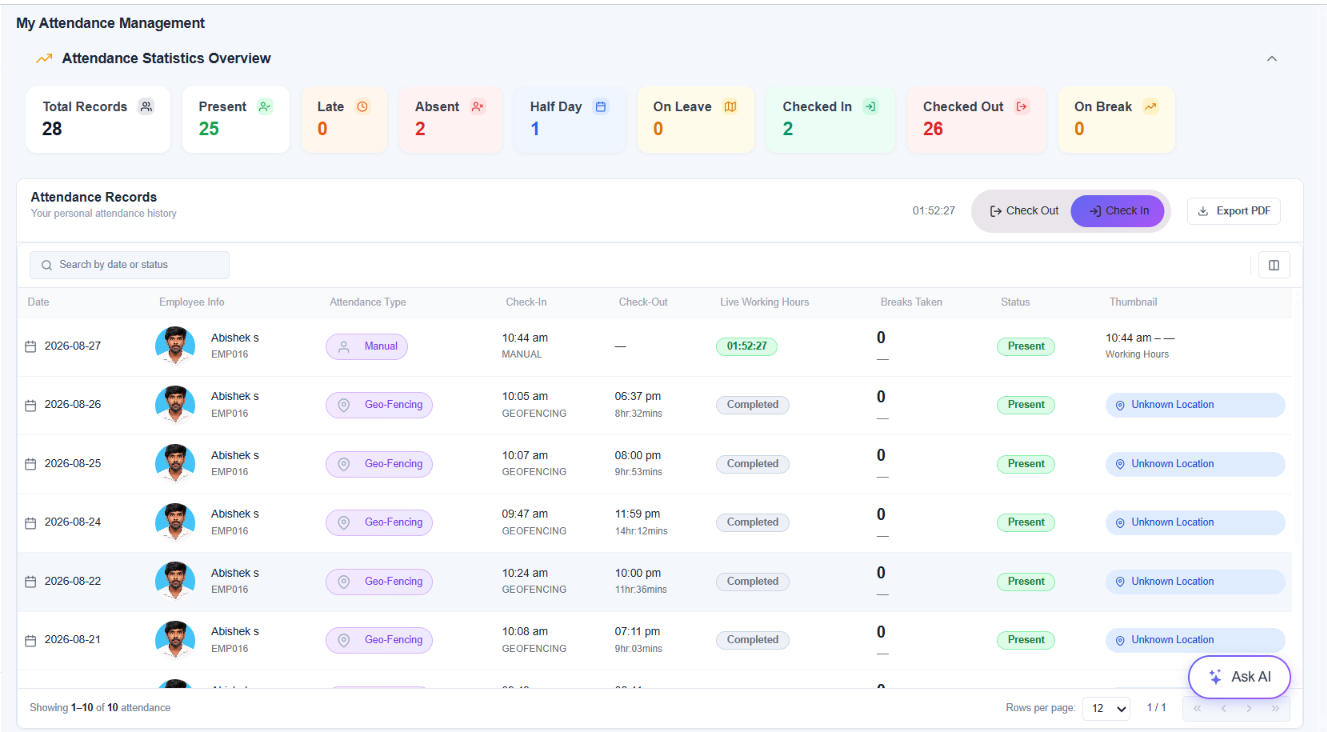Click the Total Records people icon
The width and height of the screenshot is (1327, 732).
coord(146,106)
